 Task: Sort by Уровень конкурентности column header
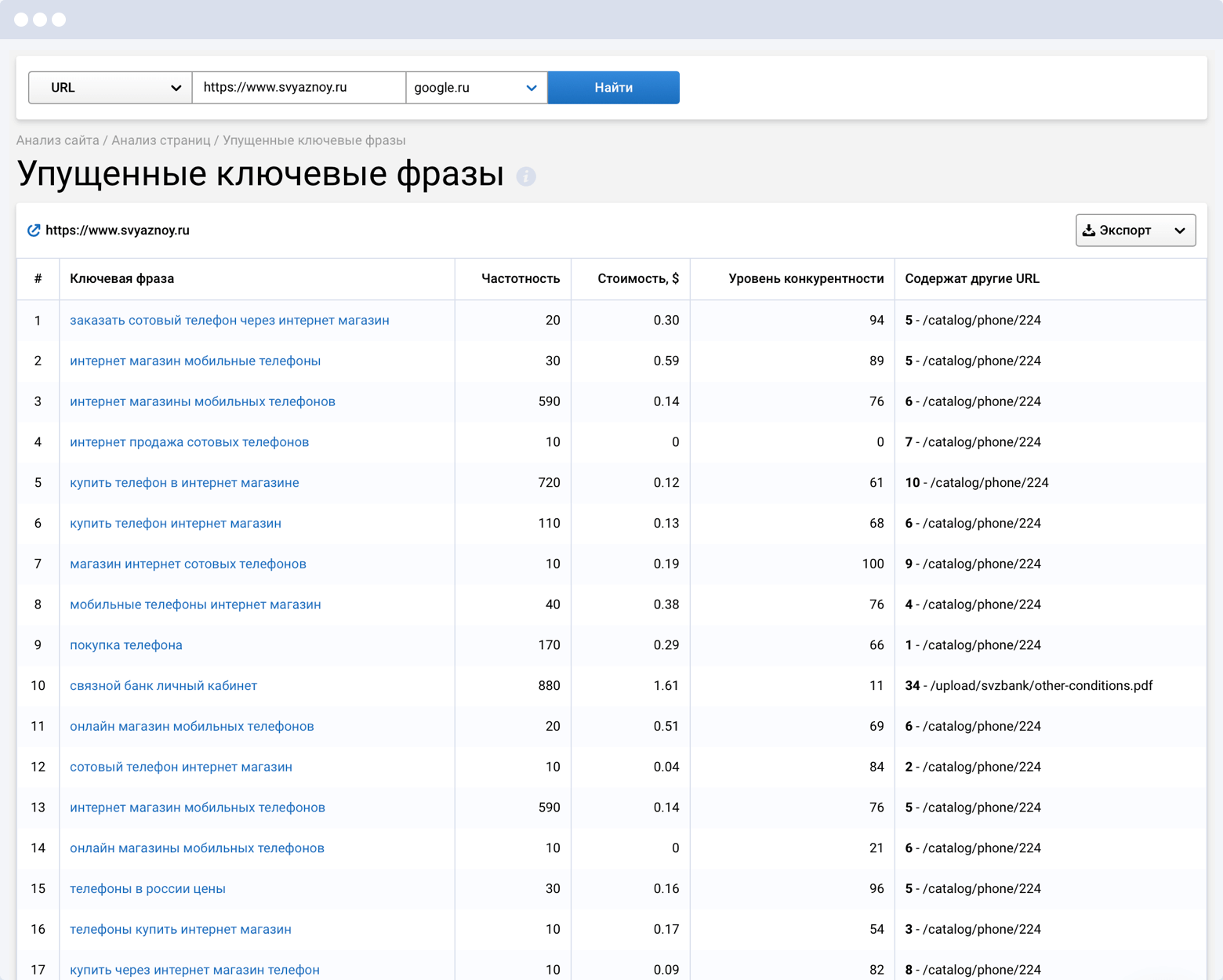tap(805, 279)
